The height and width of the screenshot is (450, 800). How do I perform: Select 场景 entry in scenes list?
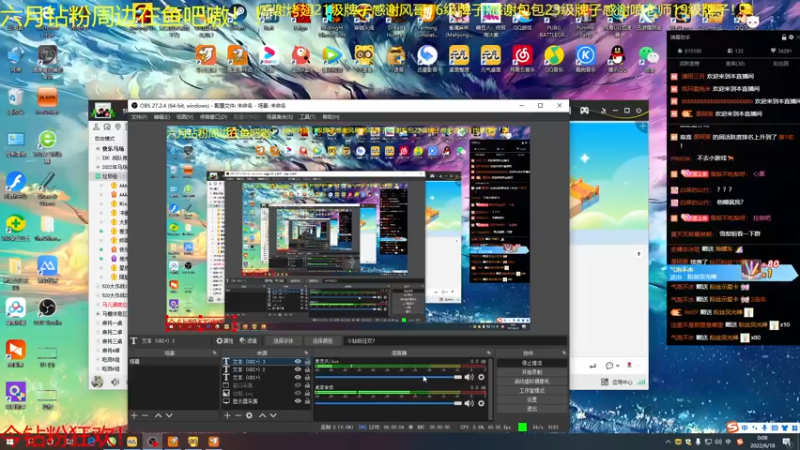point(174,361)
